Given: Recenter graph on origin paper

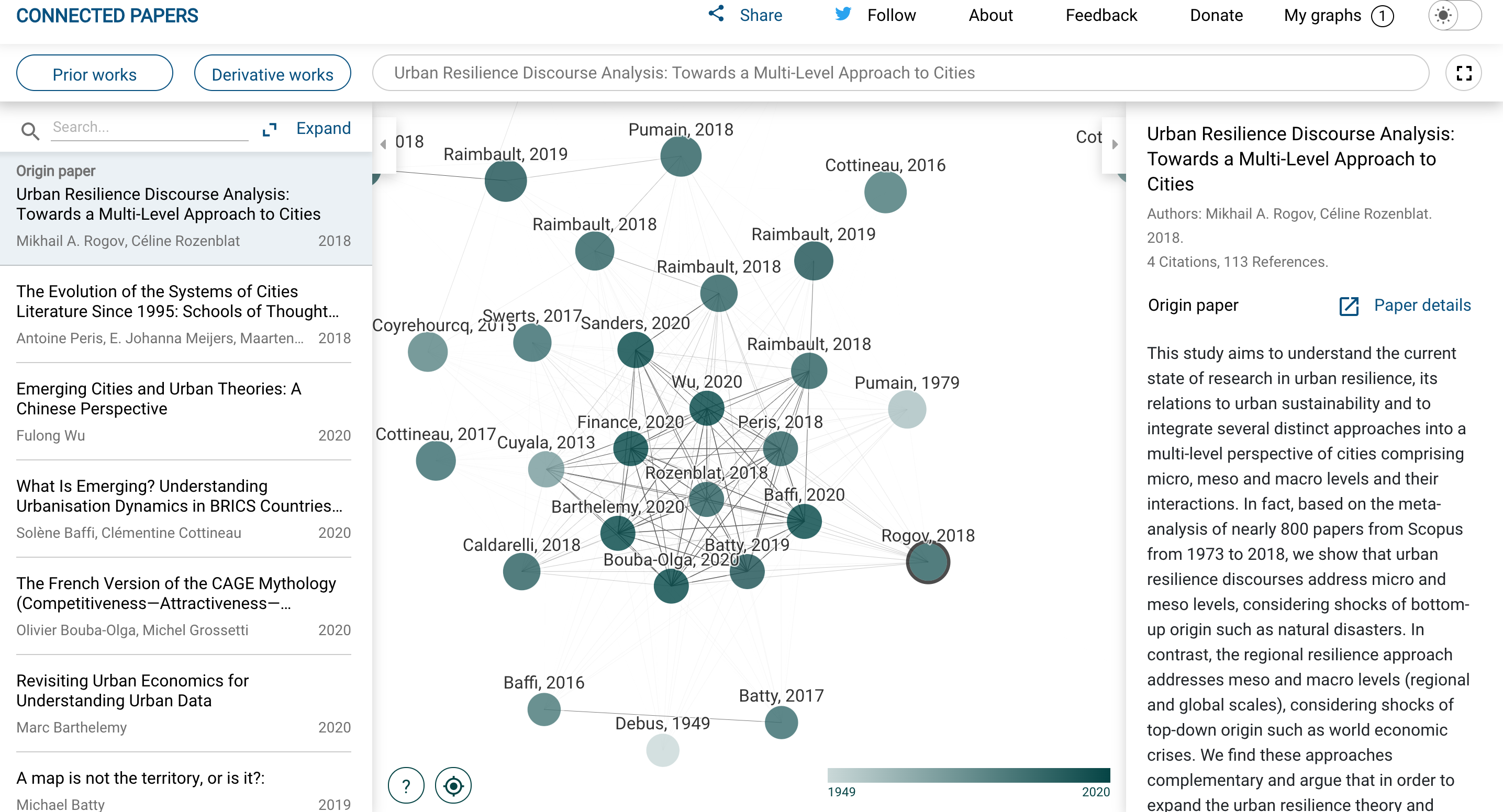Looking at the screenshot, I should [453, 786].
